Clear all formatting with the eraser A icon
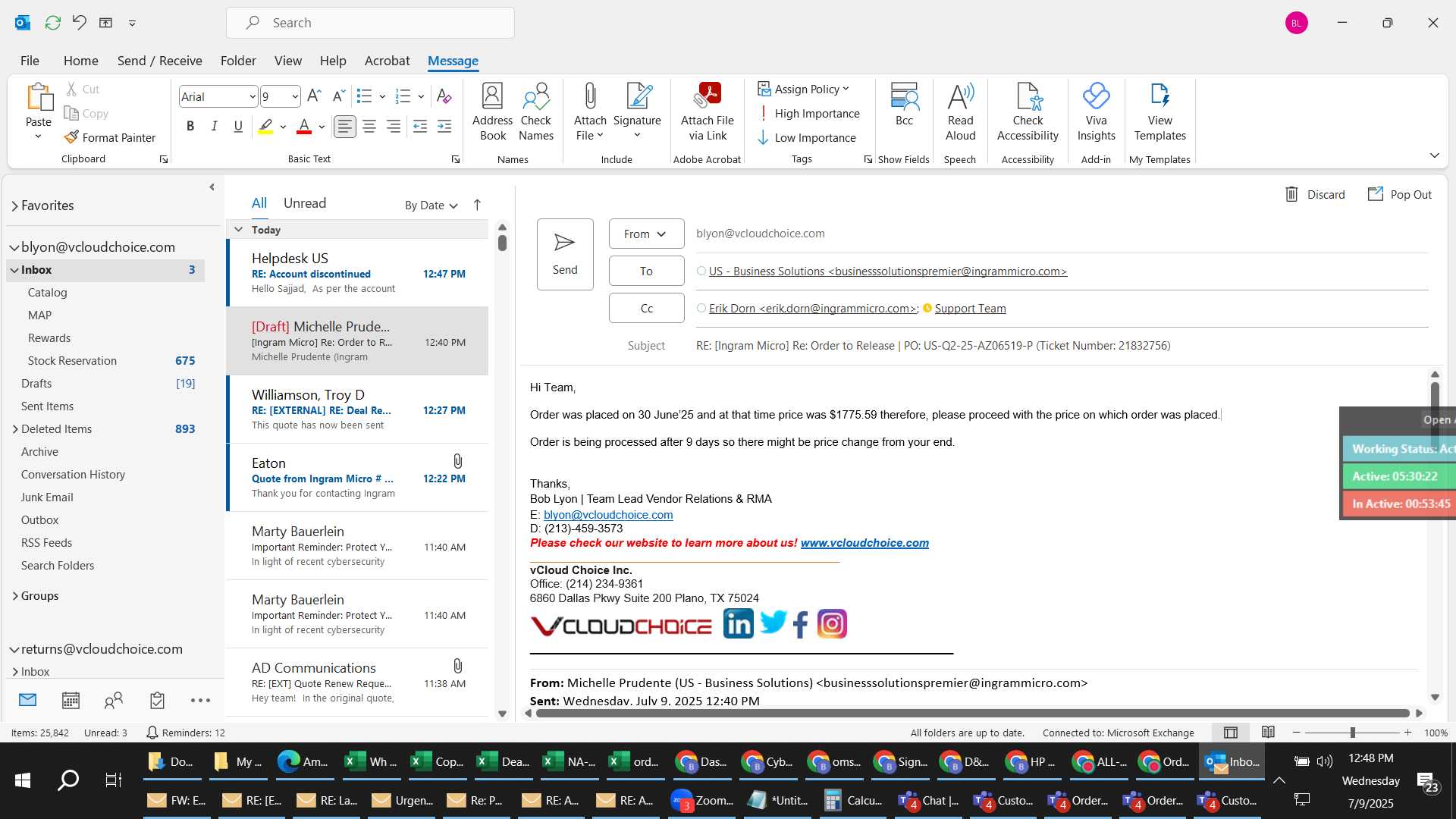The image size is (1456, 819). 444,96
